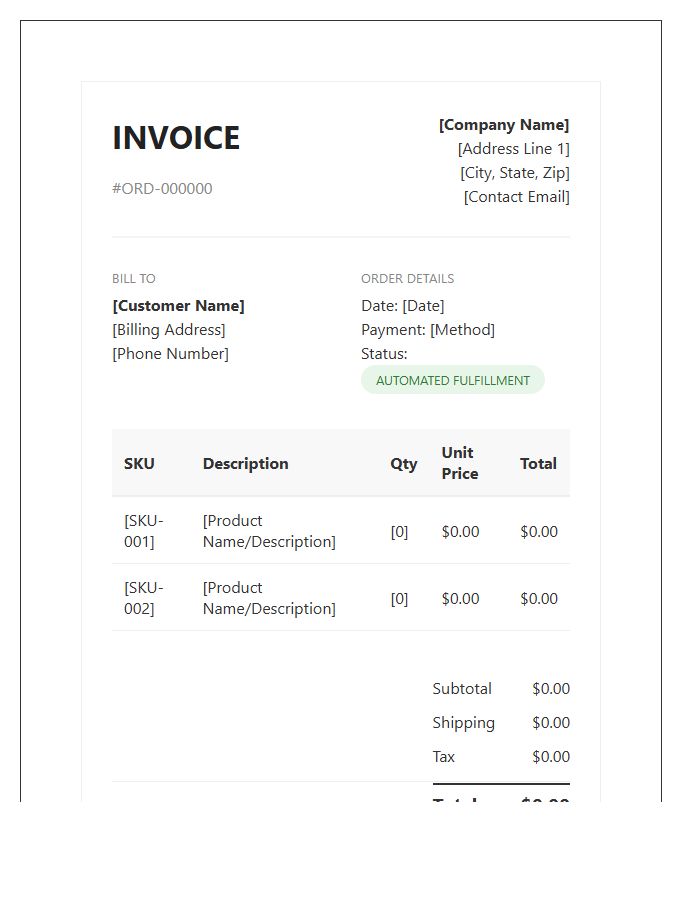Click the [SKU-002] cell

[144, 598]
